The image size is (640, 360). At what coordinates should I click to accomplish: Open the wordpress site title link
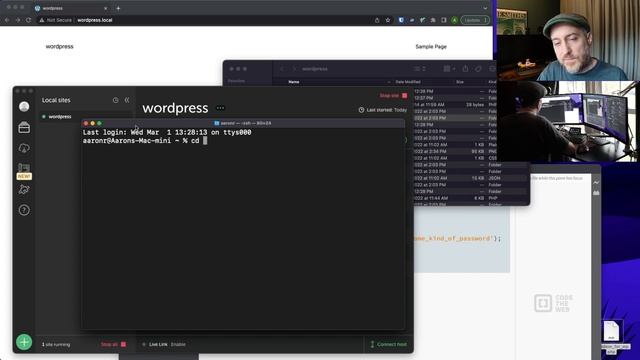[60, 47]
